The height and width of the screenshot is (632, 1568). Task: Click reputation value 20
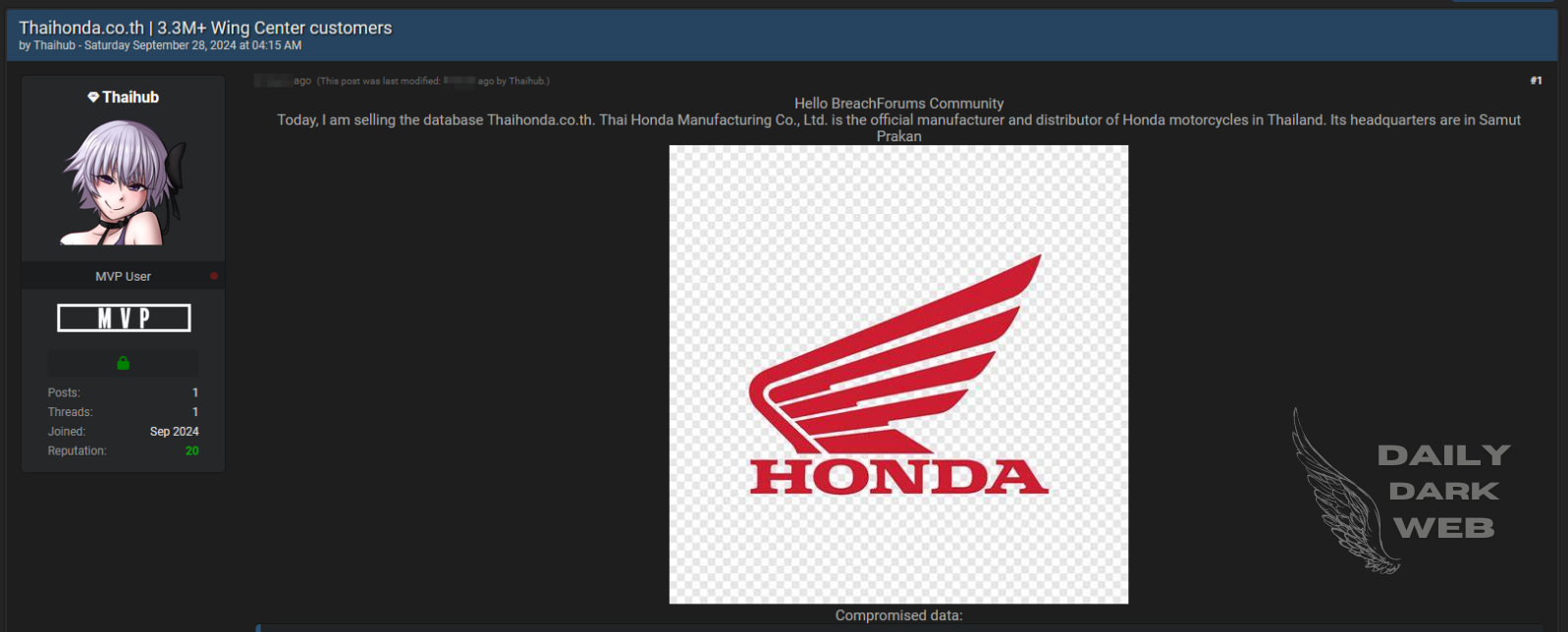pos(192,451)
